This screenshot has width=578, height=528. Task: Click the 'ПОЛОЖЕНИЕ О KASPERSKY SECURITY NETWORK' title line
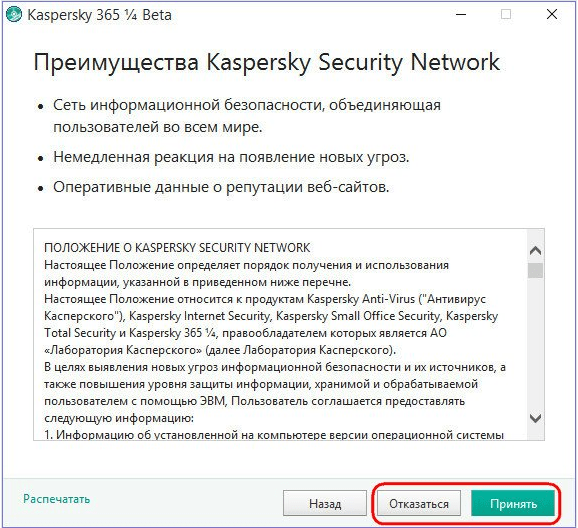(x=177, y=248)
